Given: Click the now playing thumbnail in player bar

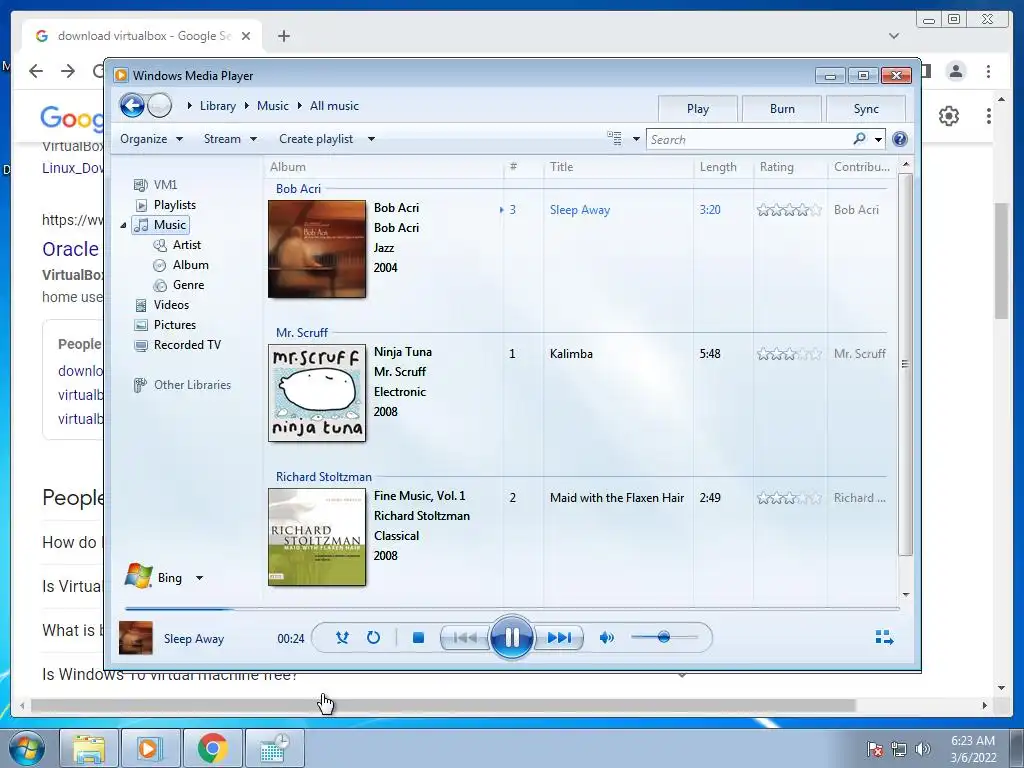Looking at the screenshot, I should (x=136, y=638).
